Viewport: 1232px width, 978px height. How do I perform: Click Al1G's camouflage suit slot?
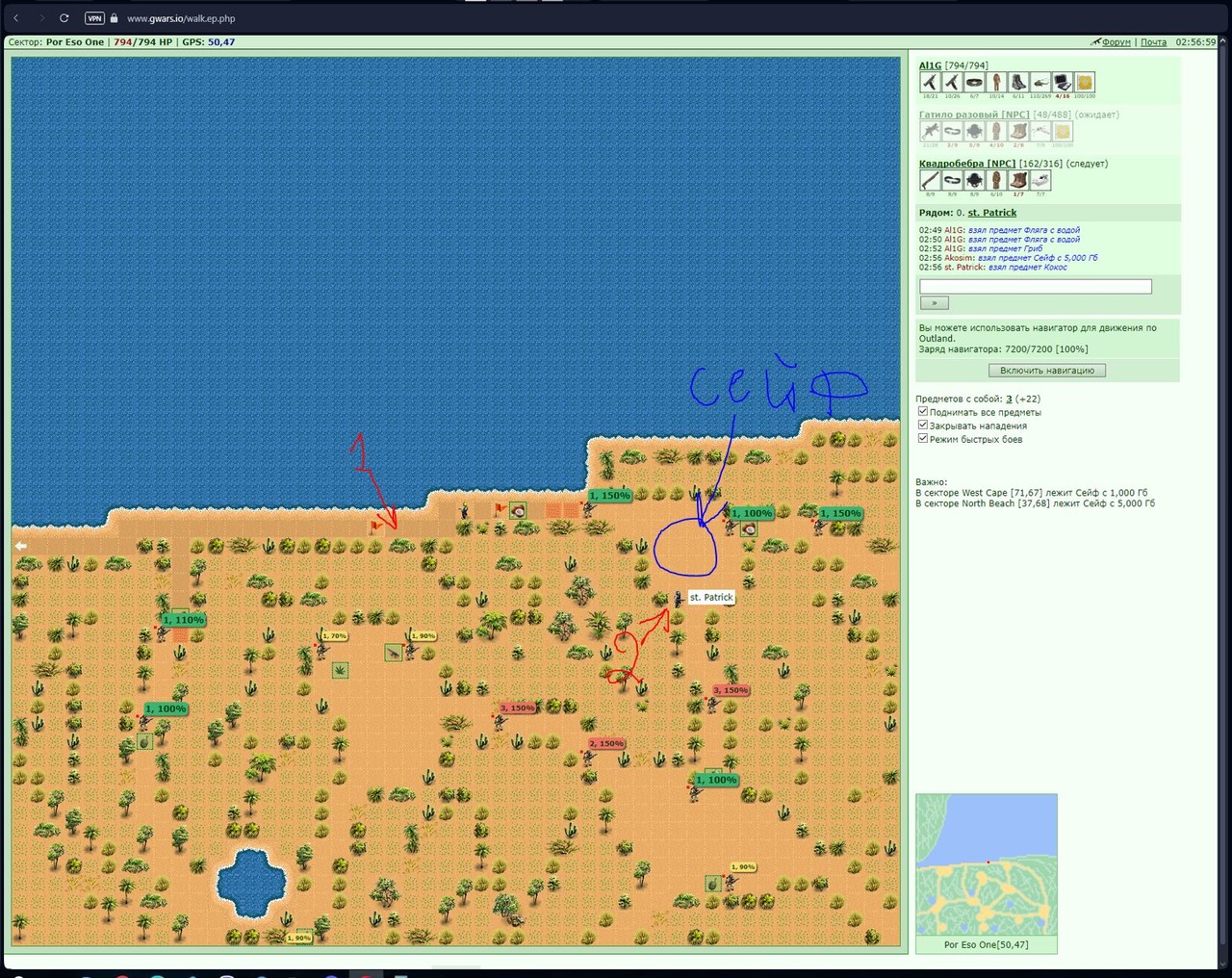click(x=996, y=83)
